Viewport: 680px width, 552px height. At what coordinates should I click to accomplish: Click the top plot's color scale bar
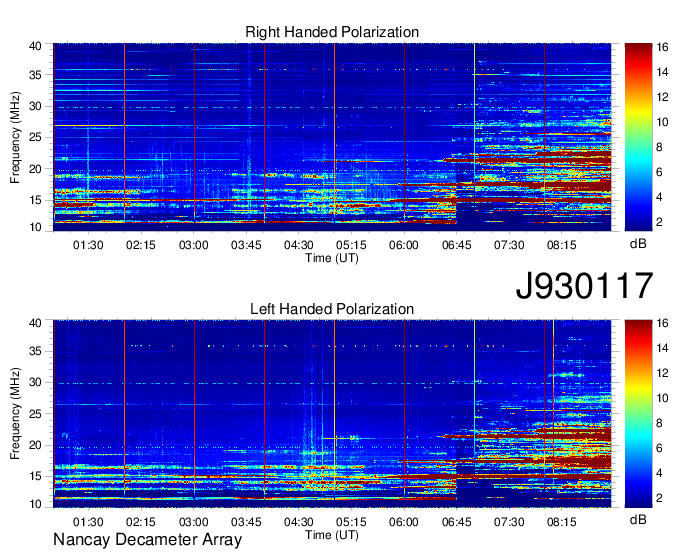point(638,137)
